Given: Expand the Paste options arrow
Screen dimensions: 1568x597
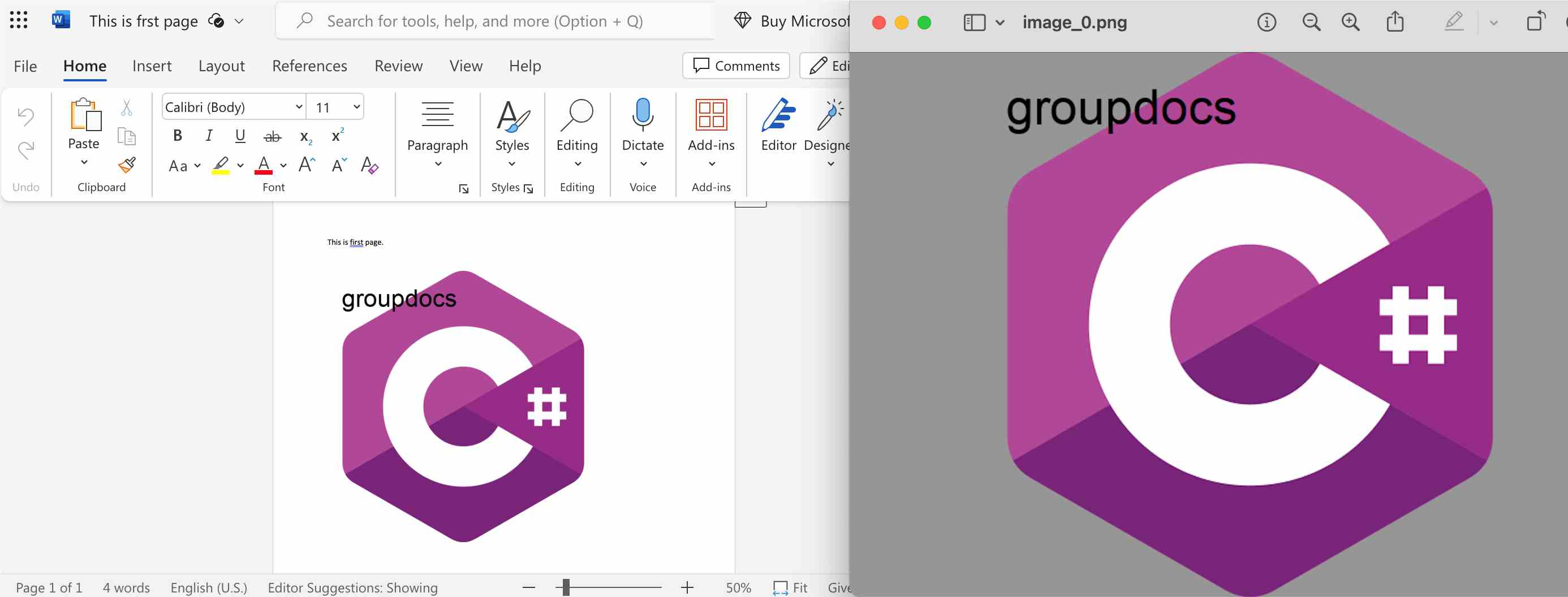Looking at the screenshot, I should pyautogui.click(x=84, y=162).
